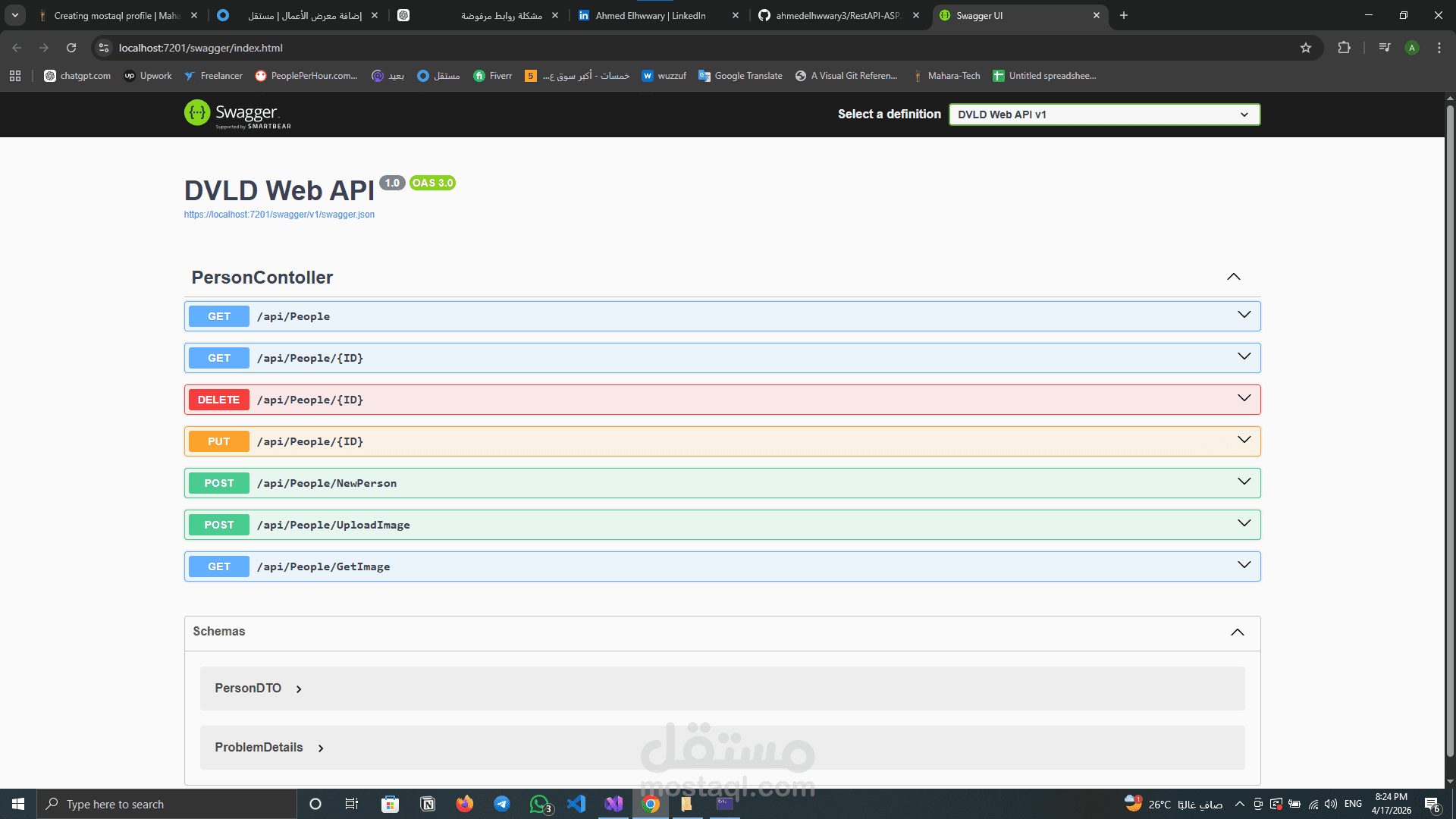The height and width of the screenshot is (819, 1456).
Task: Collapse the PersonContoller section
Action: click(1233, 277)
